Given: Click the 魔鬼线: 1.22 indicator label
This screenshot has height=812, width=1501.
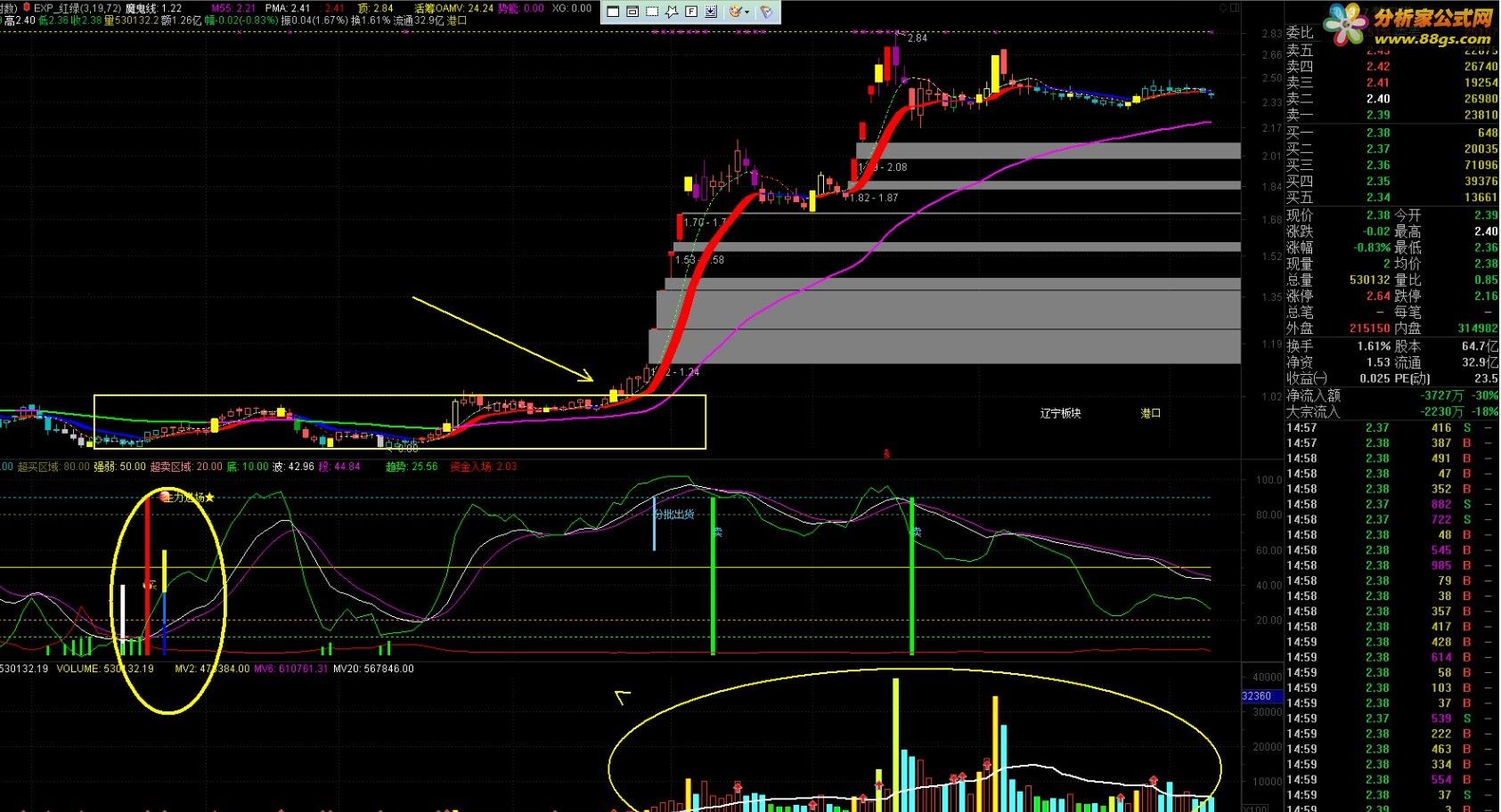Looking at the screenshot, I should (154, 8).
